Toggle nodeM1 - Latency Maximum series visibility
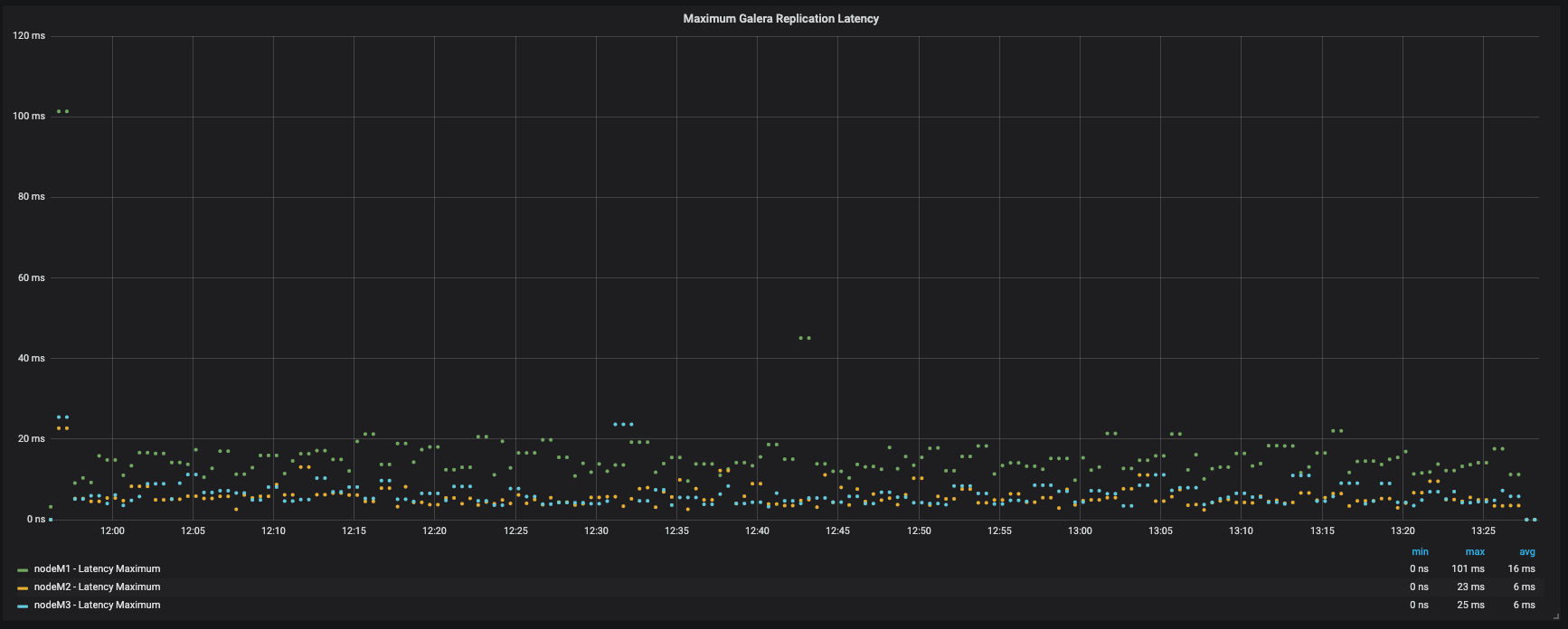 (97, 569)
